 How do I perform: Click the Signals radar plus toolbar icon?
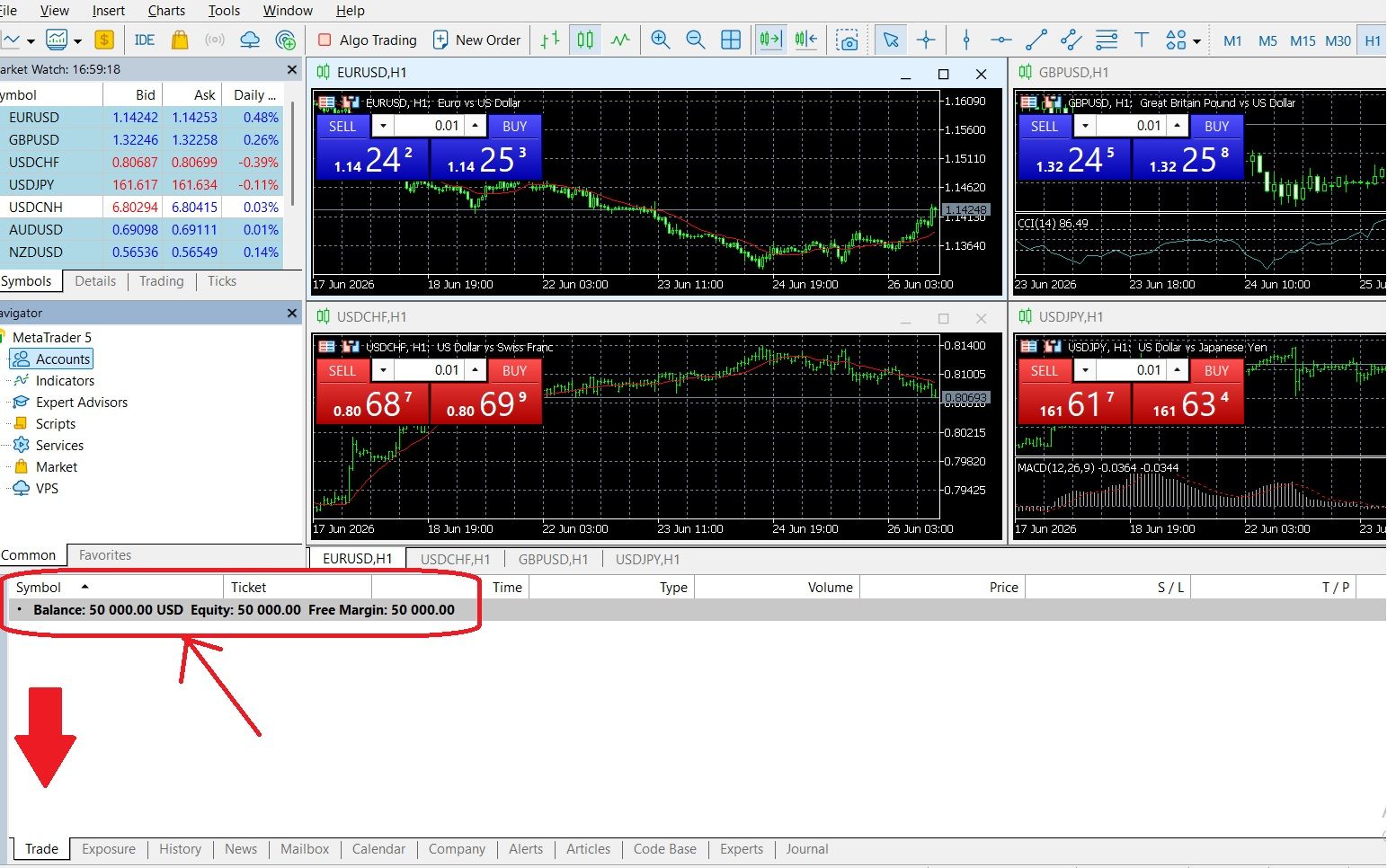(x=286, y=40)
